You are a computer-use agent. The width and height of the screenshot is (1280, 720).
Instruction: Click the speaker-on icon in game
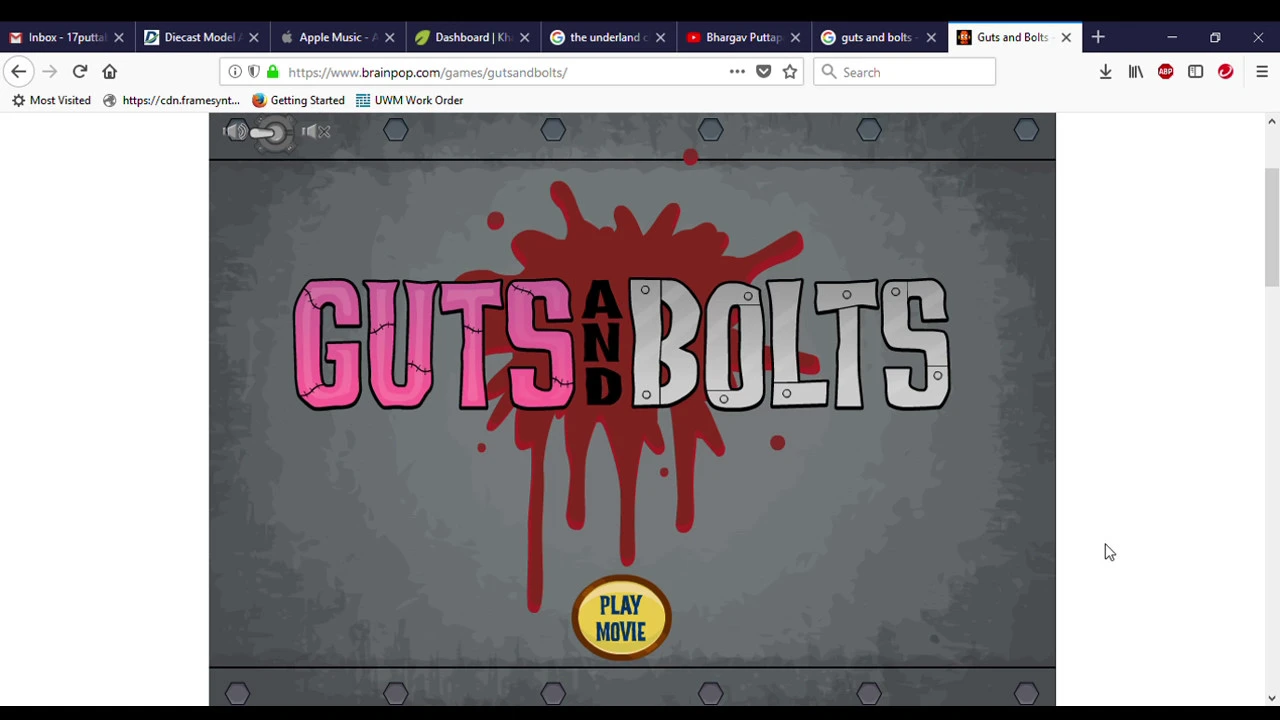click(234, 131)
